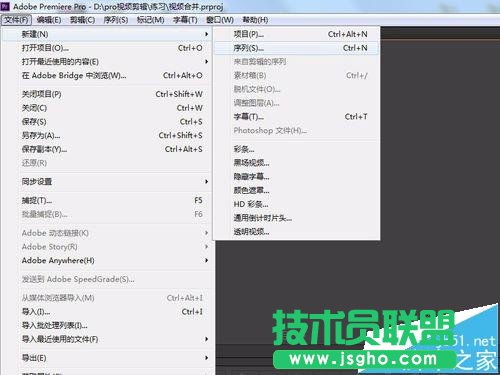Open the 字幕(T) menu in menu bar
500x375 pixels.
tap(185, 20)
